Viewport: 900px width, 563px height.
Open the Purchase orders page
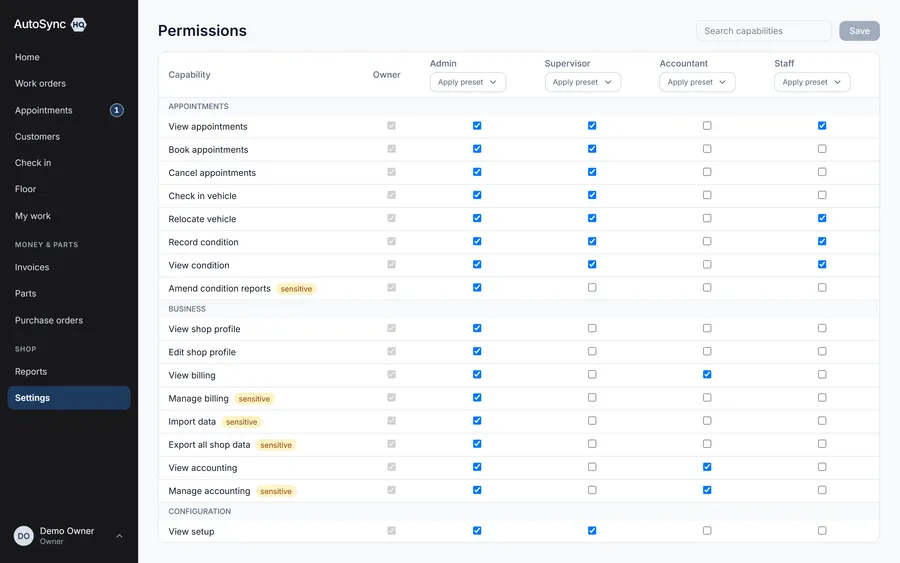tap(49, 320)
